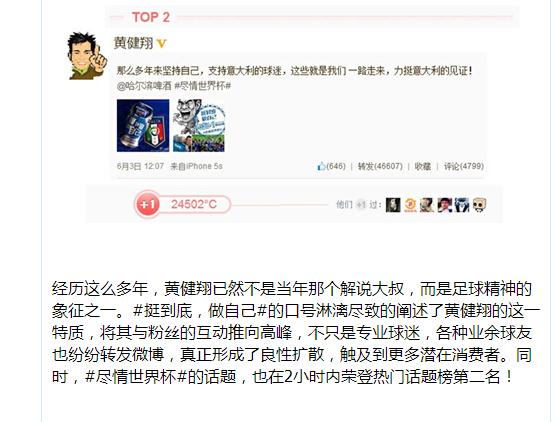Screen dimensions: 560x422
Task: Open the cartoon caricature image thumbnail
Action: coord(199,125)
